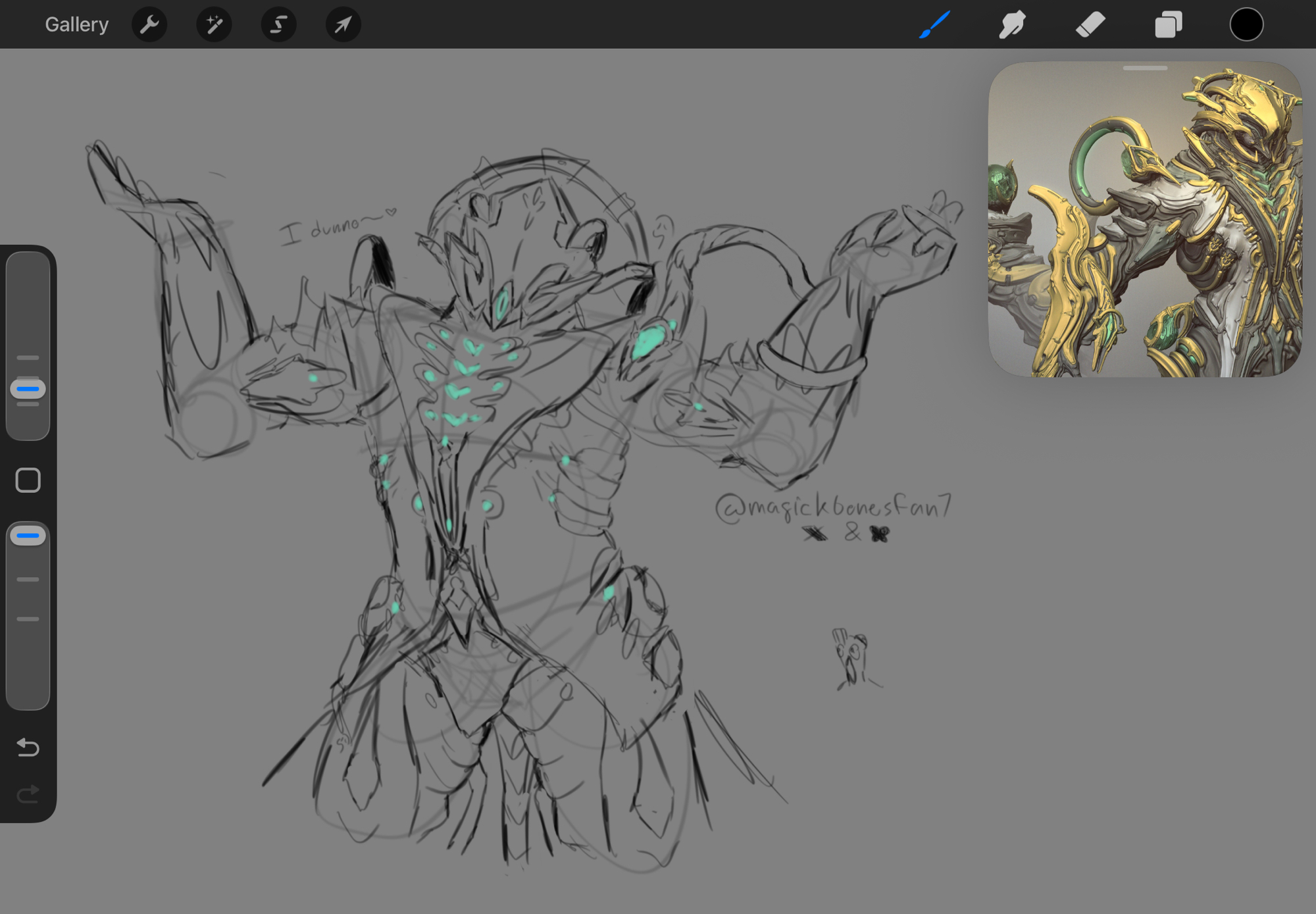Tap the square modify button in sidebar
This screenshot has height=914, width=1316.
point(28,480)
